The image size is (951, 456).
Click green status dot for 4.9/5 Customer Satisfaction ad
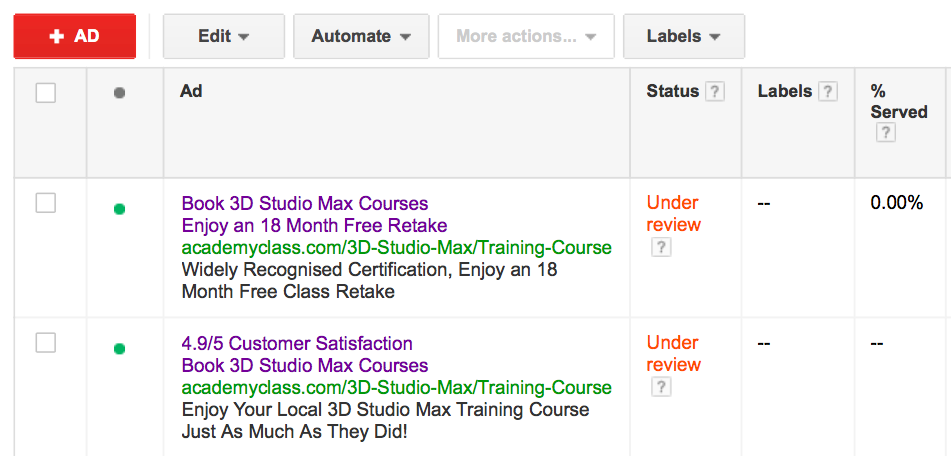pos(120,349)
